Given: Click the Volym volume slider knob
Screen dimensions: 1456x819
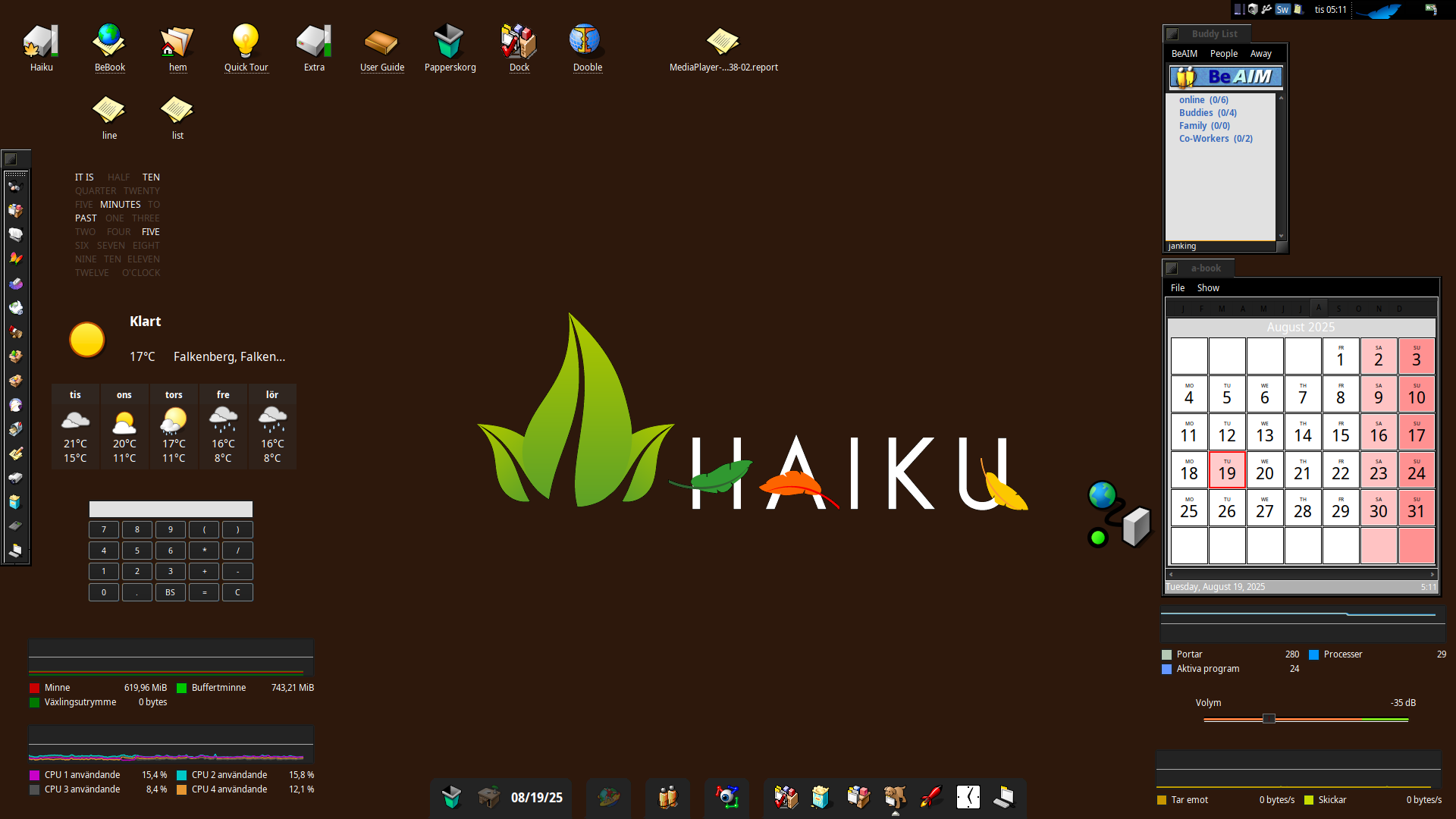Looking at the screenshot, I should pos(1269,719).
